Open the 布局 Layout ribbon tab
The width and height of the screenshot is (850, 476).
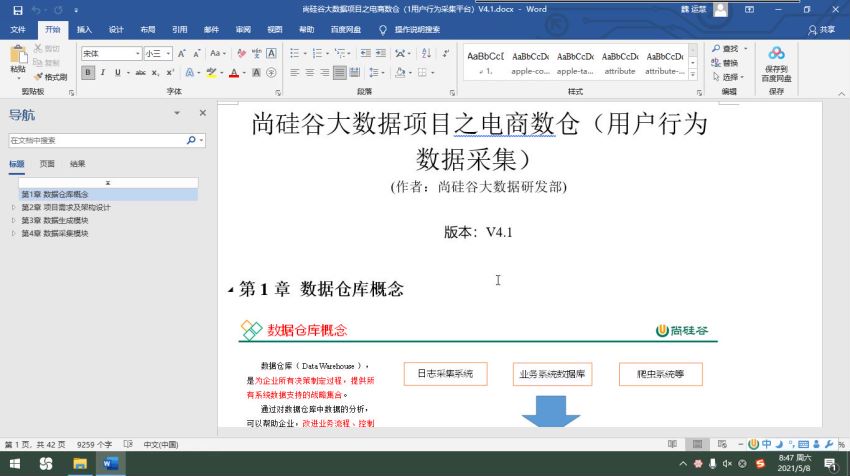click(147, 30)
